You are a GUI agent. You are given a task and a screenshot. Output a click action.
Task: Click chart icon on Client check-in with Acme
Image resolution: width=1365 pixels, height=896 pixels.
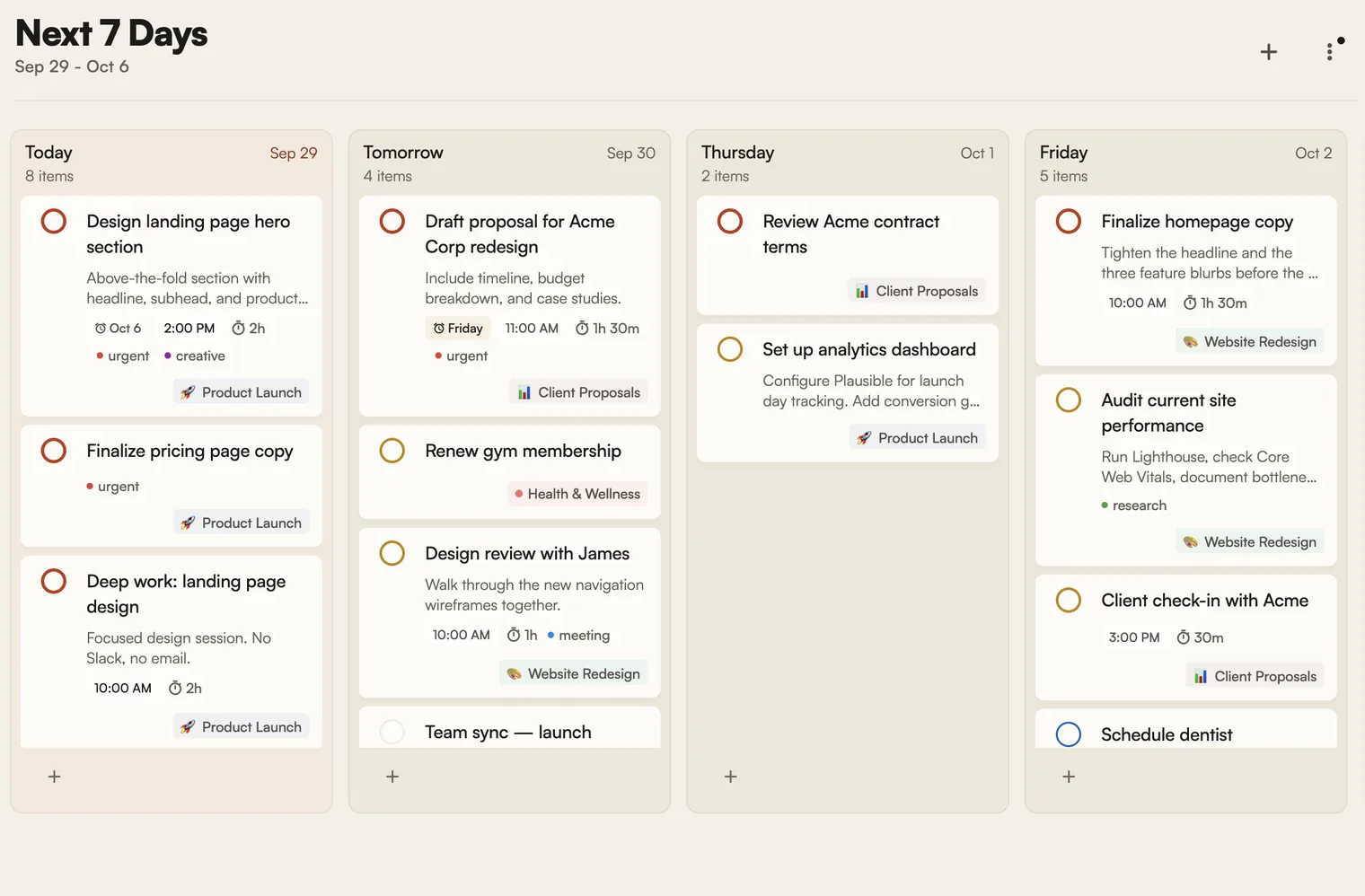coord(1201,676)
